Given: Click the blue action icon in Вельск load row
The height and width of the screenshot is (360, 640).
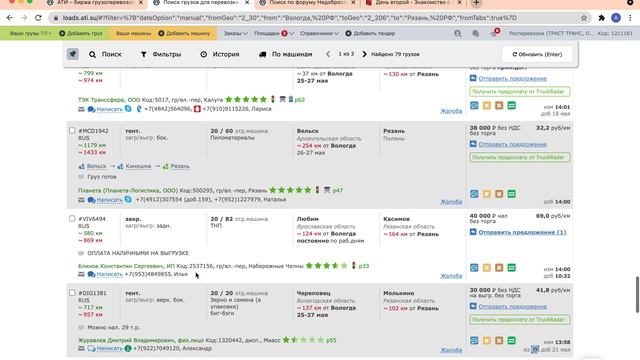Looking at the screenshot, I should click(474, 194).
